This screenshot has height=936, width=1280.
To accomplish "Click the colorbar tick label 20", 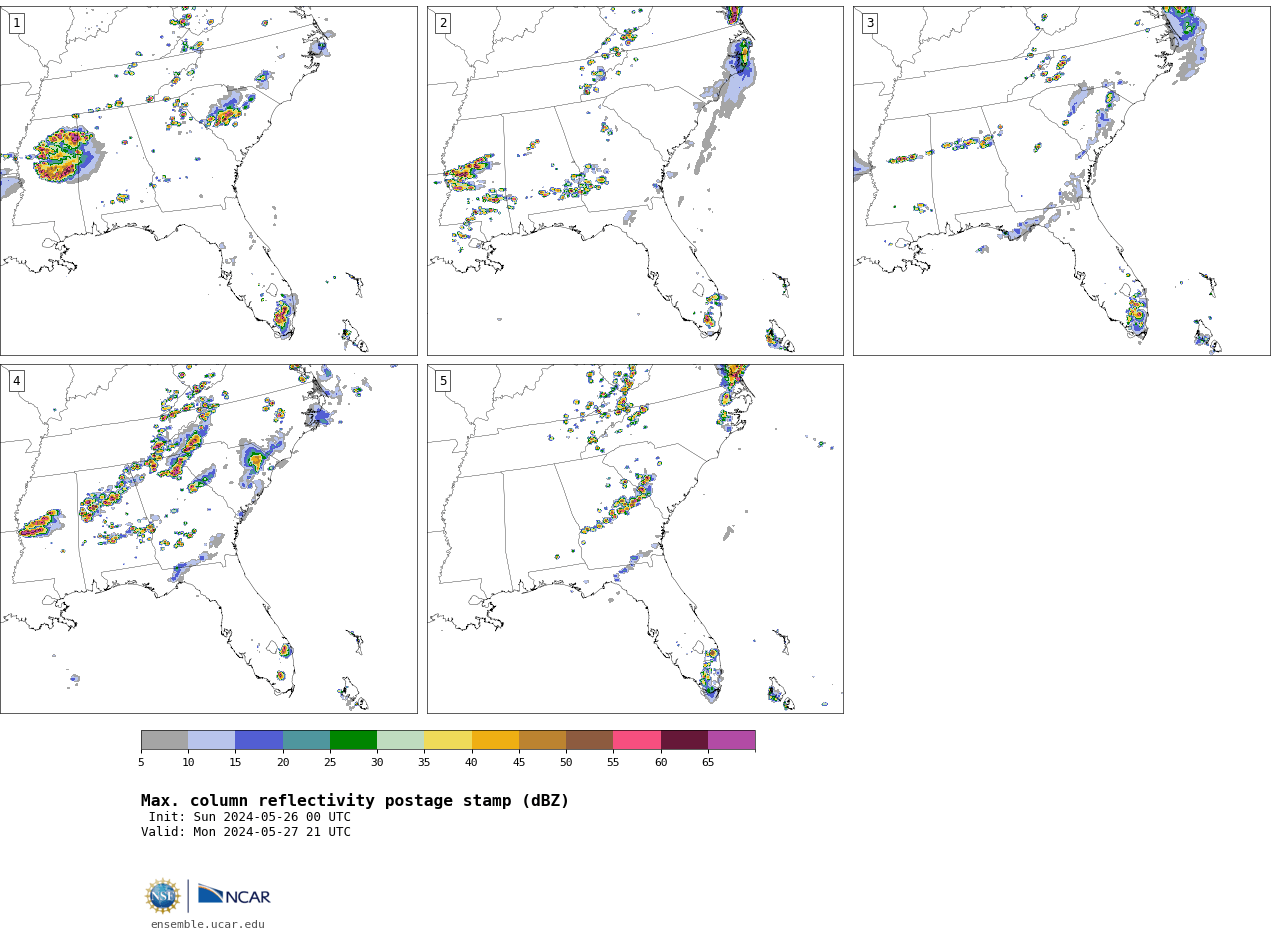I will tap(283, 762).
